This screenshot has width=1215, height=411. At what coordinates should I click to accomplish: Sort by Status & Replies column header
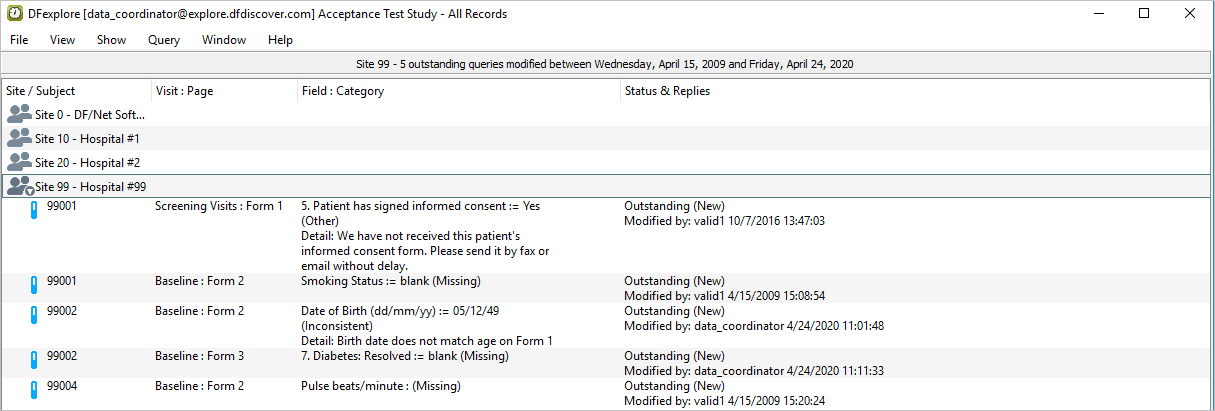[667, 91]
